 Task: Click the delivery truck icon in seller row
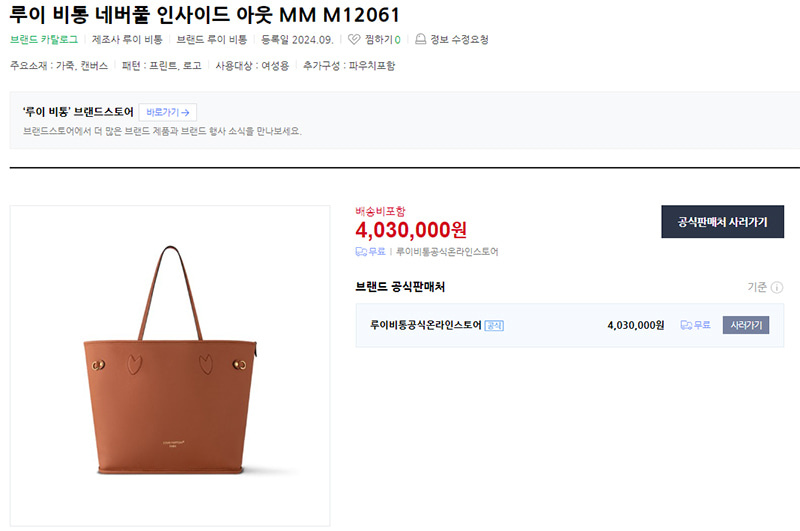(x=686, y=325)
